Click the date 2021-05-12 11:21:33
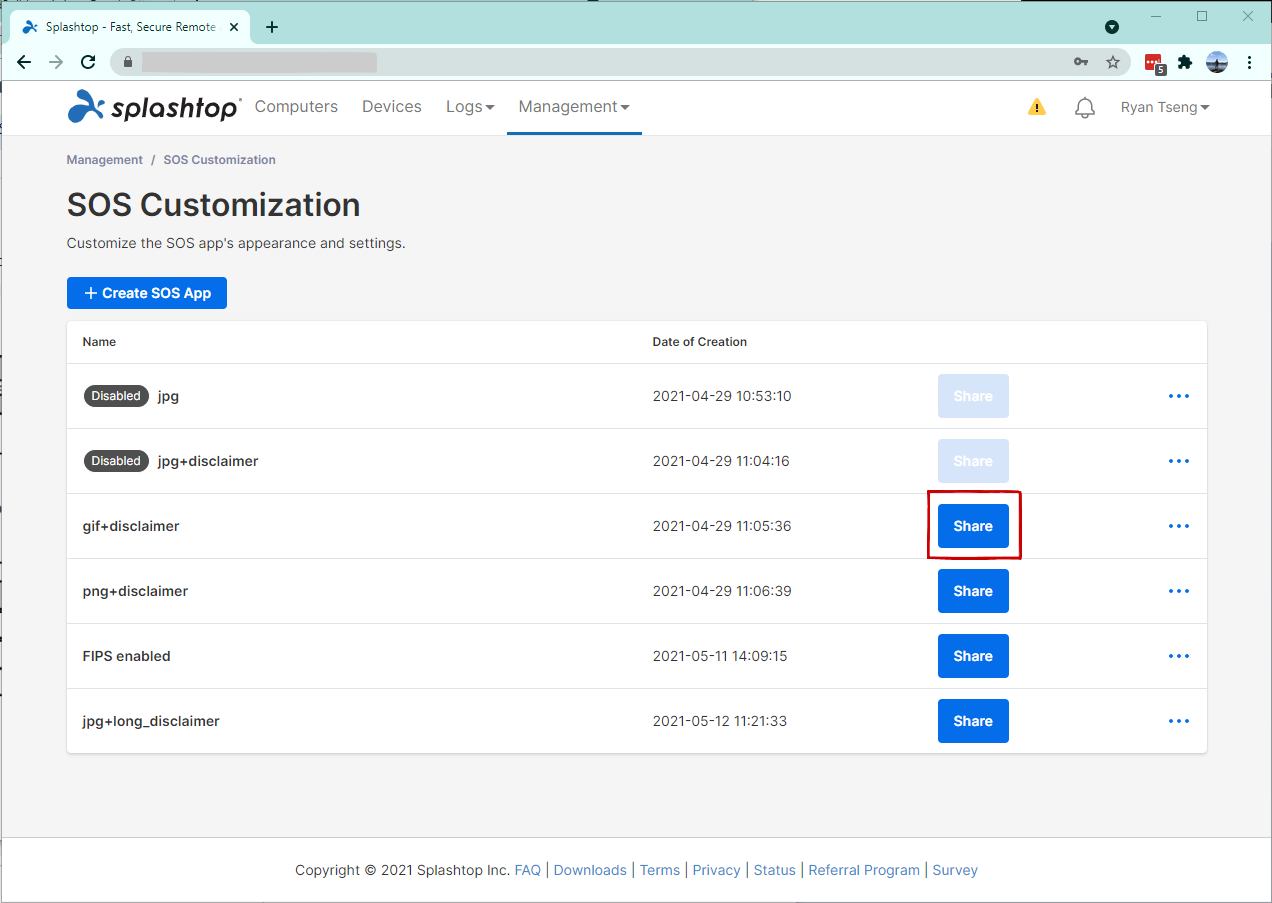 720,721
